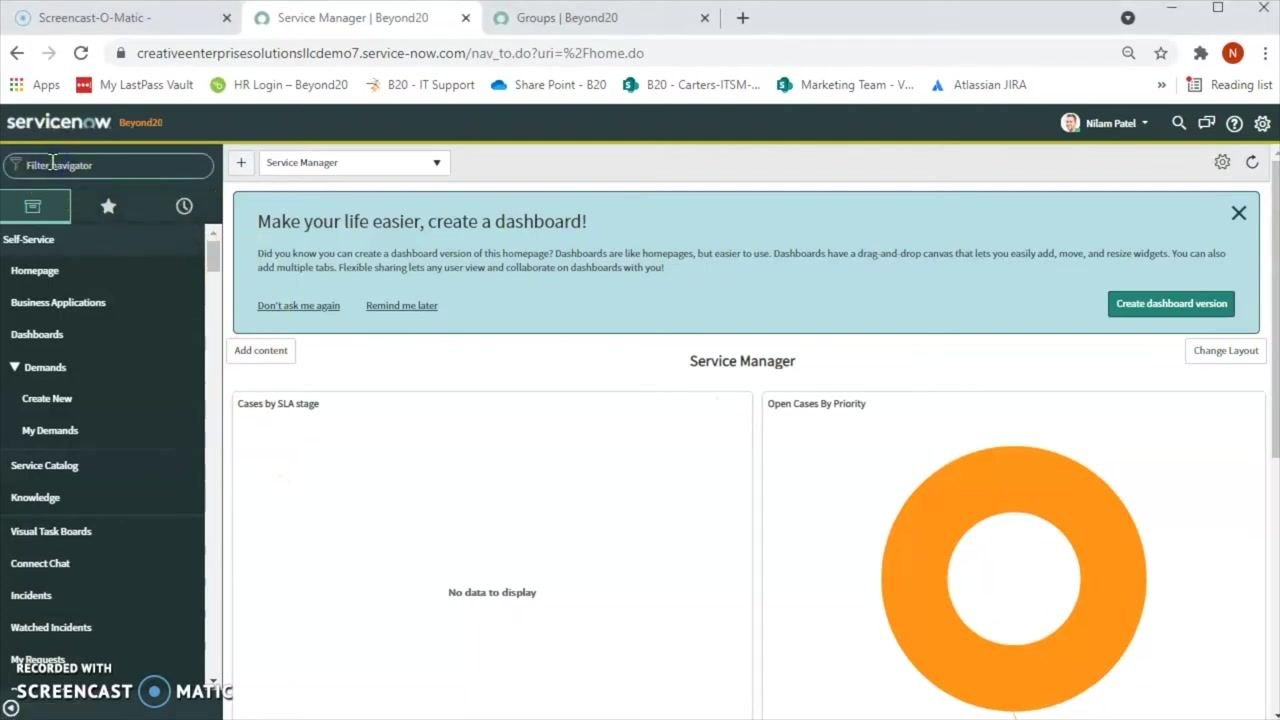Click the Chrome address bar

(x=610, y=53)
